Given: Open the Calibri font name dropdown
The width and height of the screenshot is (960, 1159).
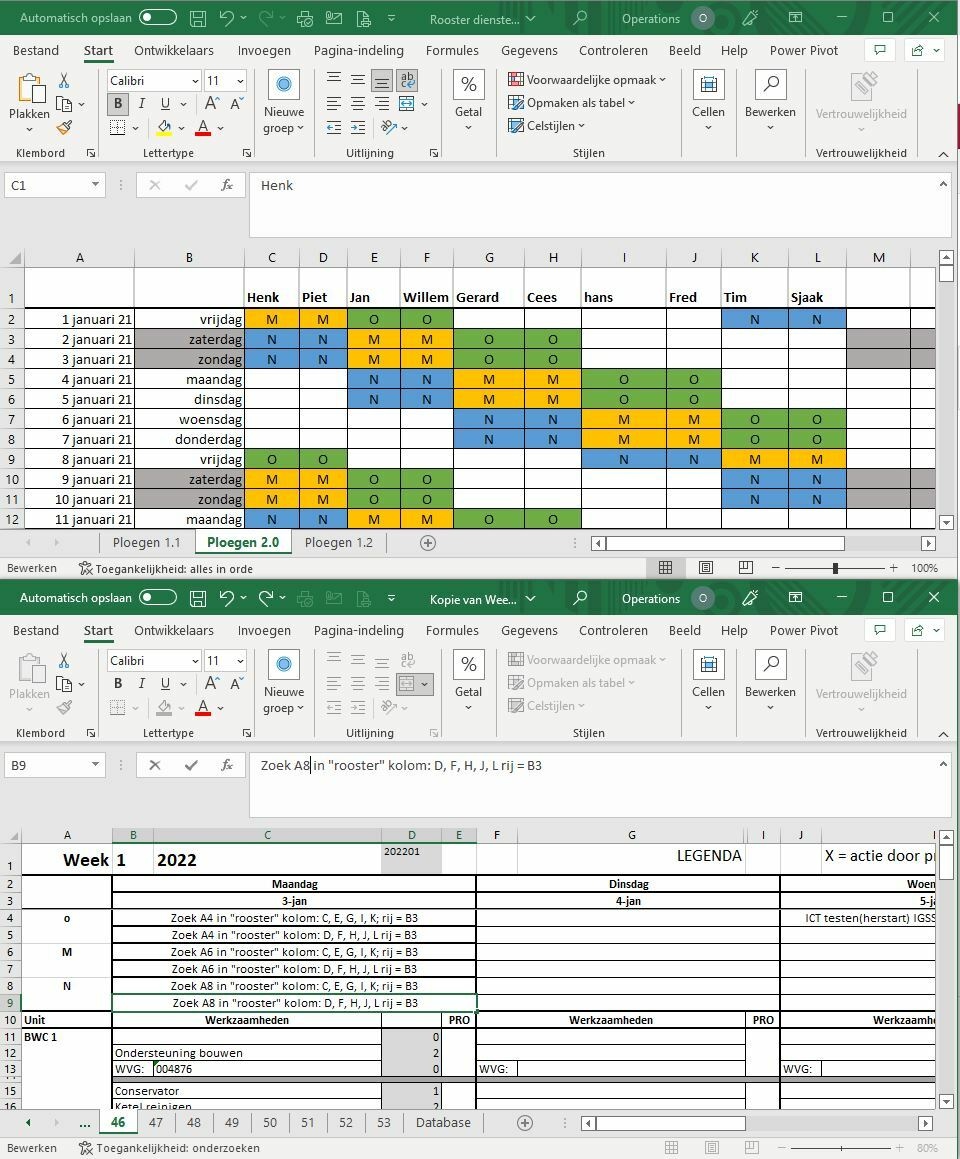Looking at the screenshot, I should [x=196, y=80].
